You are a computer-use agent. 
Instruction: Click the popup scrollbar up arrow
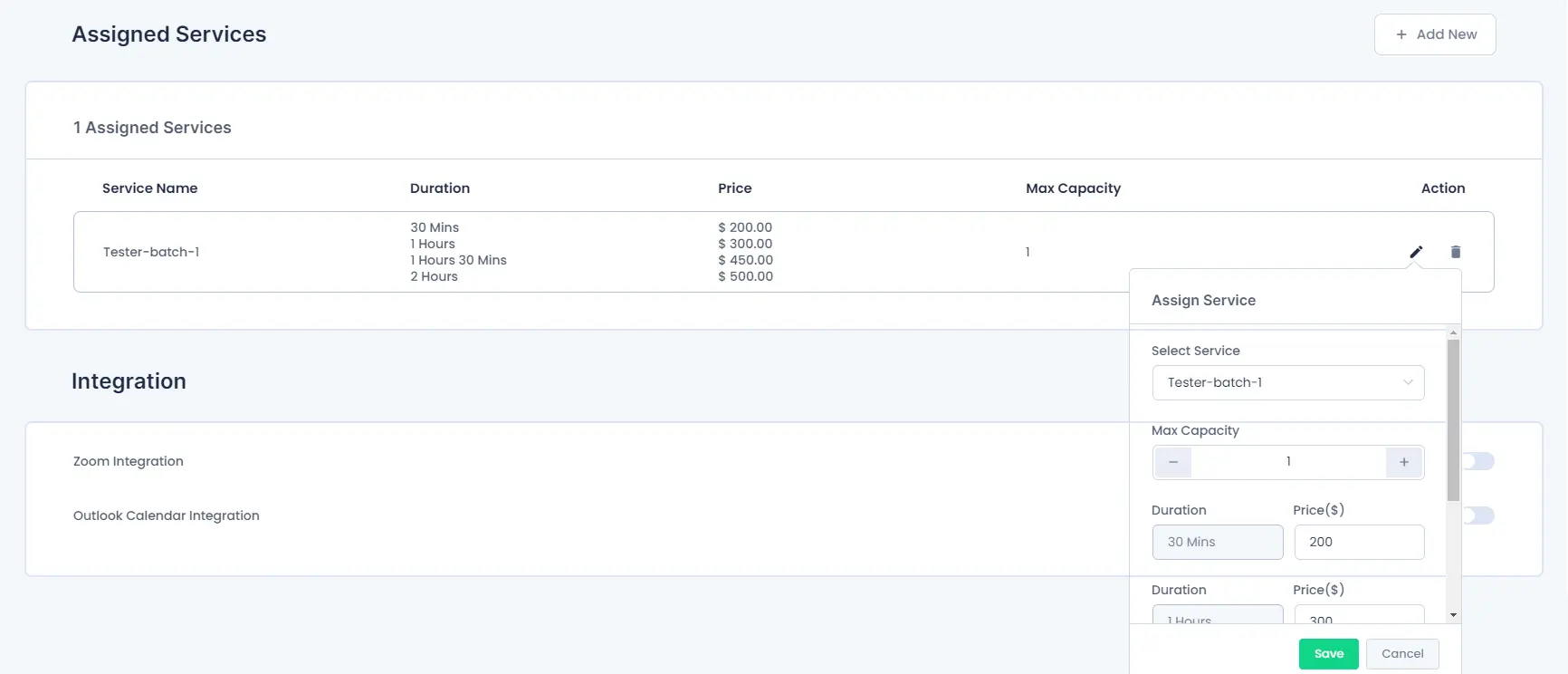point(1454,333)
